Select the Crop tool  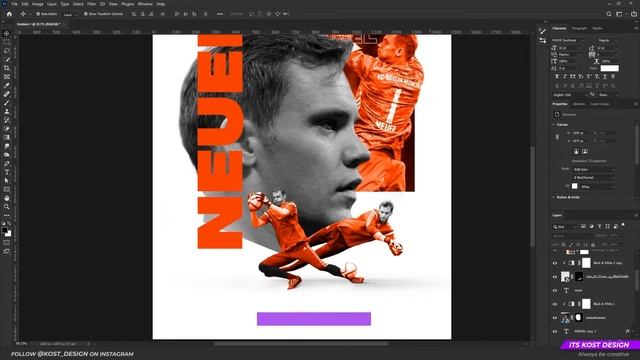tap(7, 68)
